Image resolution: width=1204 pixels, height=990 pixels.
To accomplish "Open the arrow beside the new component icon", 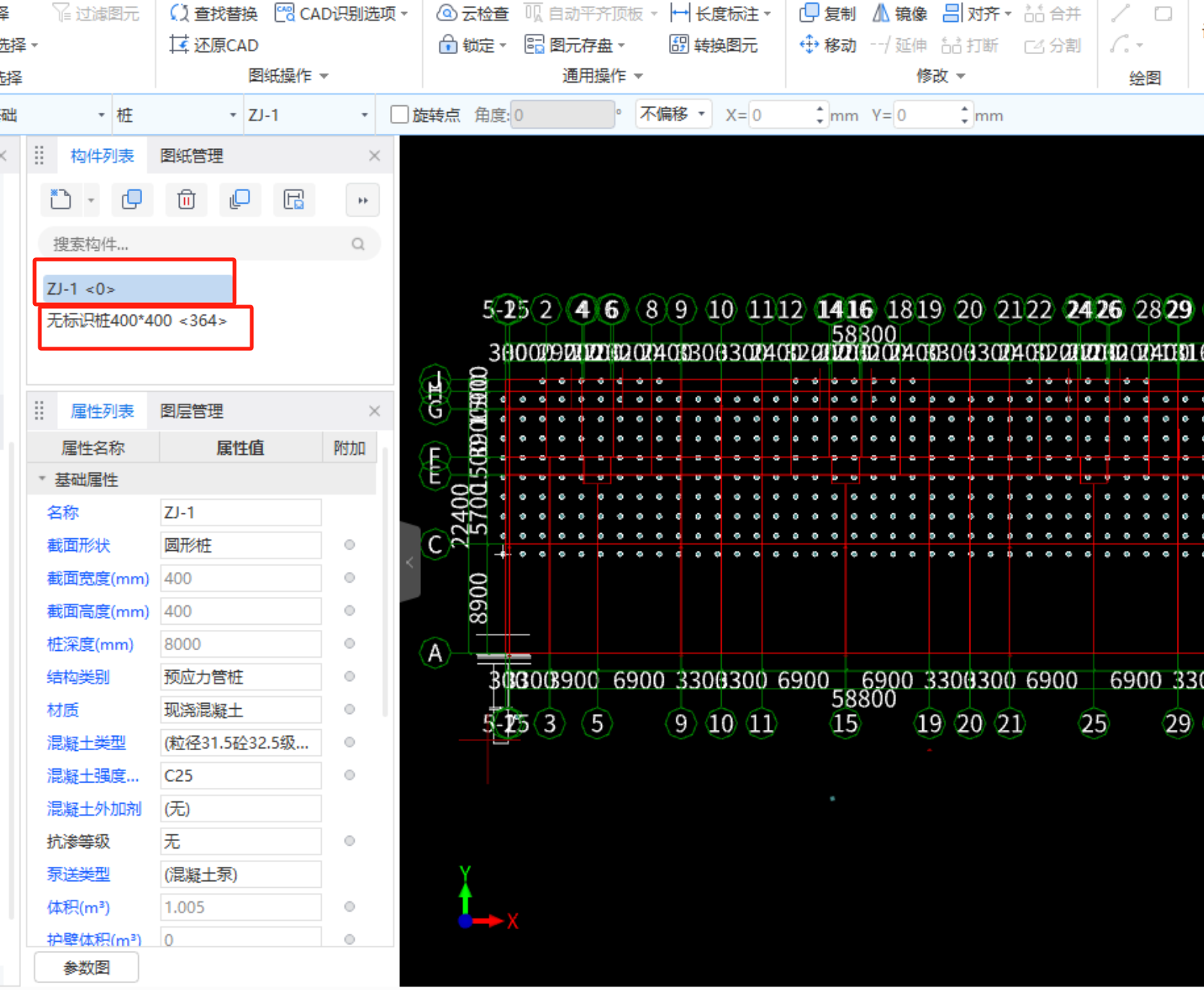I will pos(91,201).
